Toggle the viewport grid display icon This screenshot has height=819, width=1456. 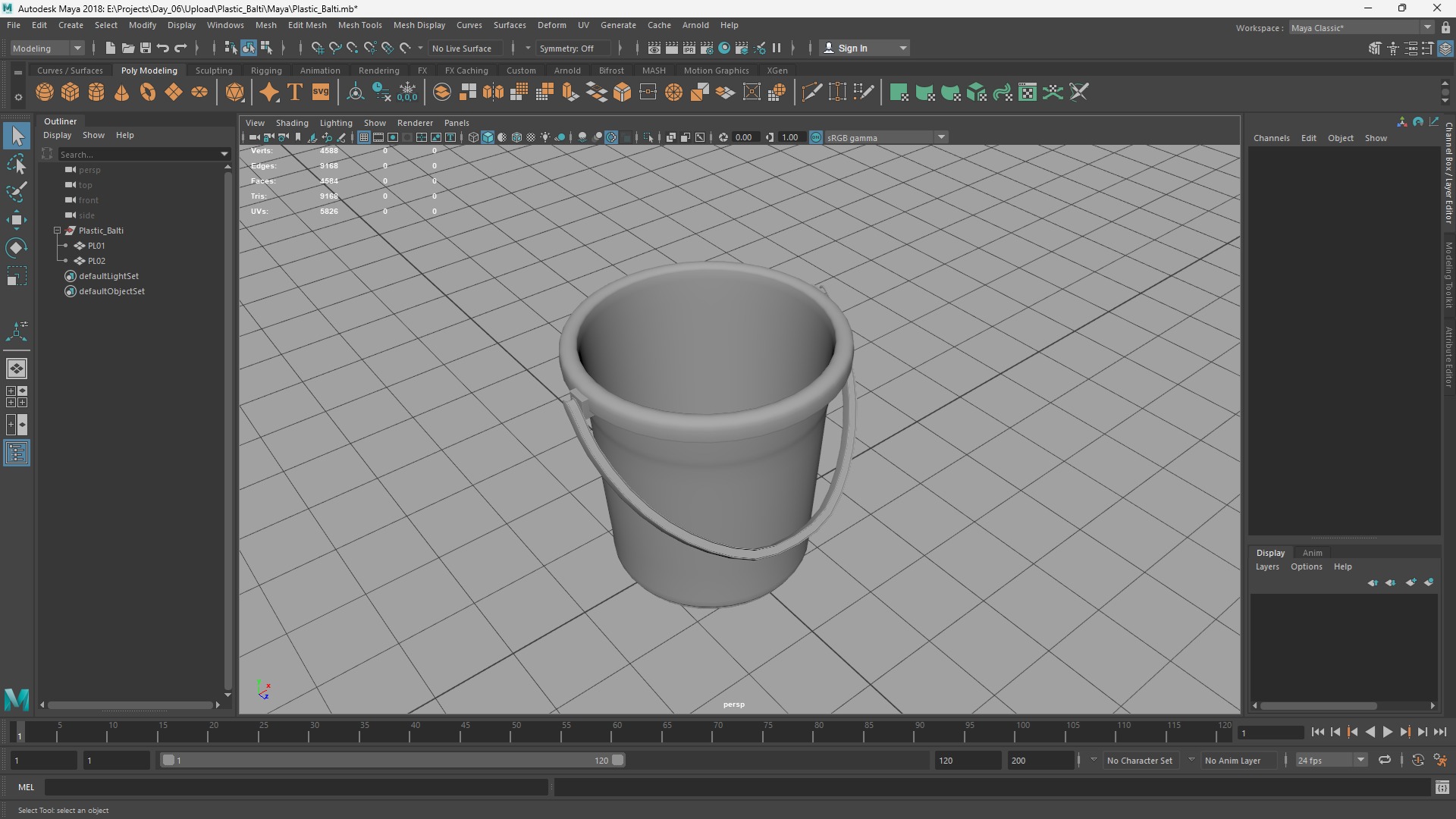click(364, 137)
